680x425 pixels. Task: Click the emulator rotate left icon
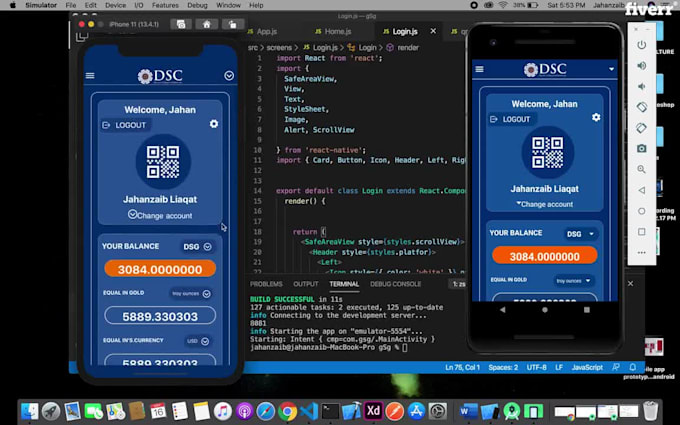pos(641,107)
